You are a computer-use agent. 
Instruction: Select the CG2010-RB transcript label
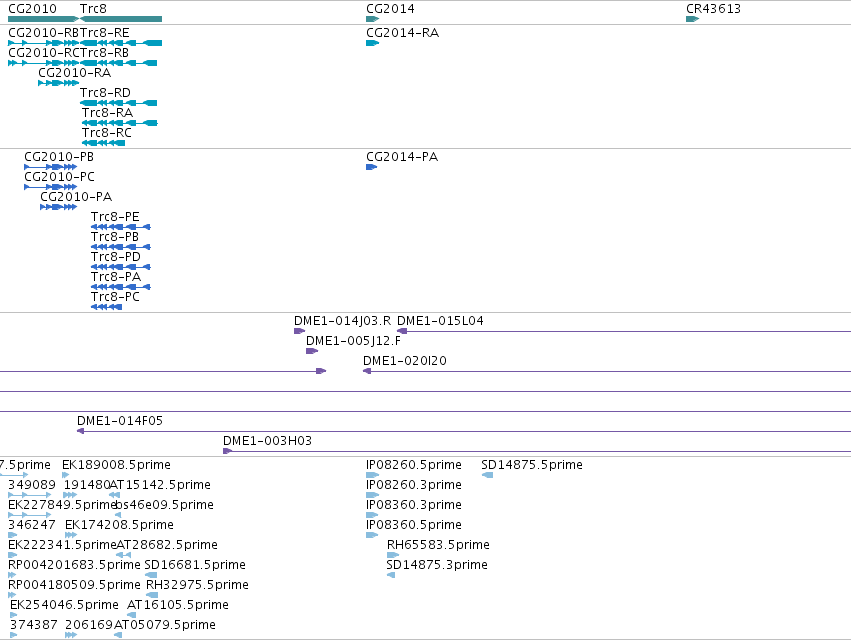(x=43, y=33)
